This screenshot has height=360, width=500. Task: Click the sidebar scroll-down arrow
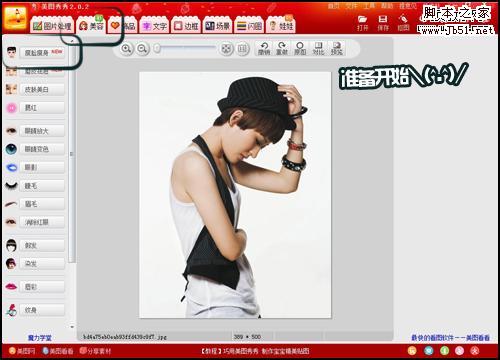pos(72,326)
